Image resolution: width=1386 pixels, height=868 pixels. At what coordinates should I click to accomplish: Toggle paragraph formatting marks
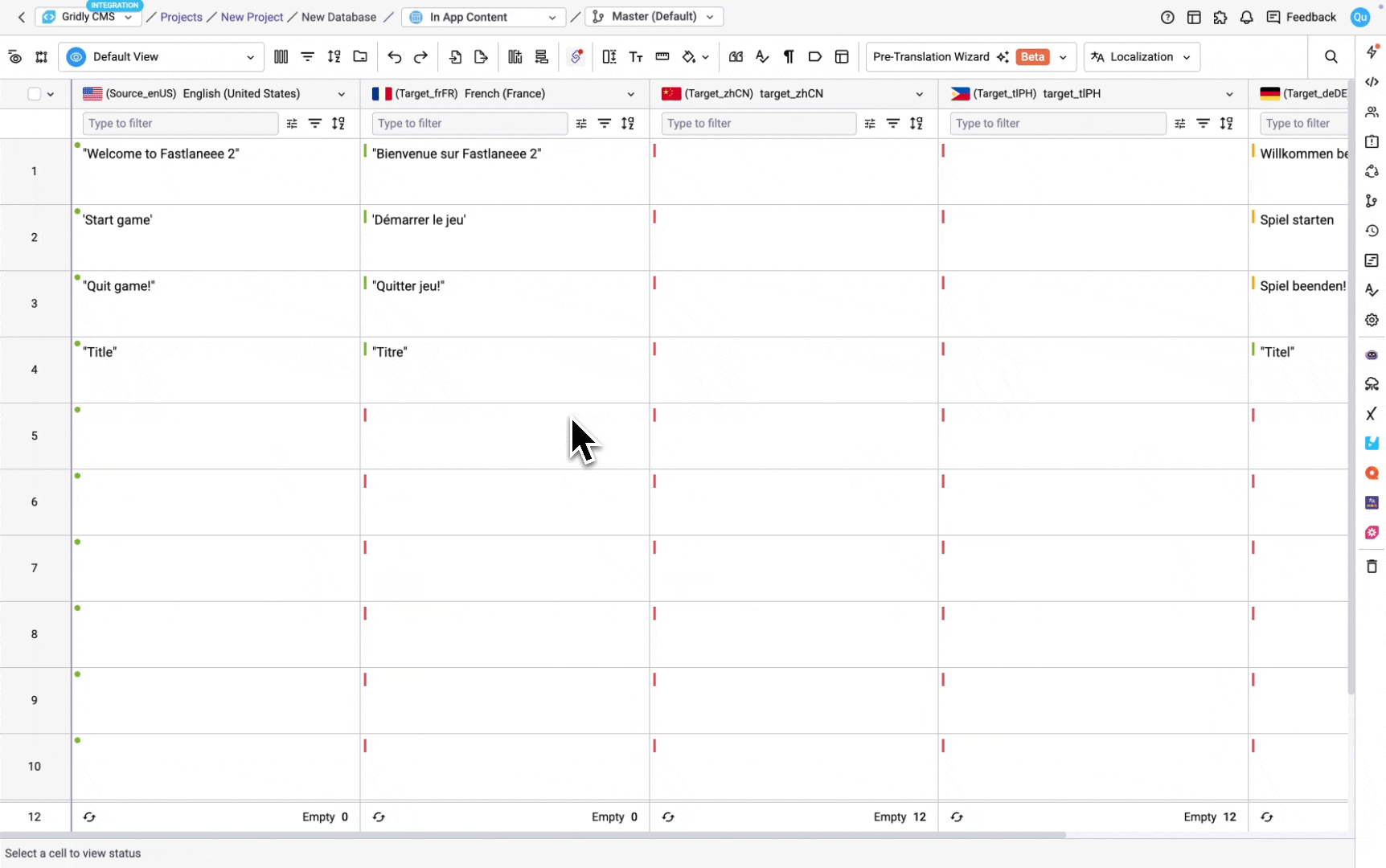pos(789,56)
